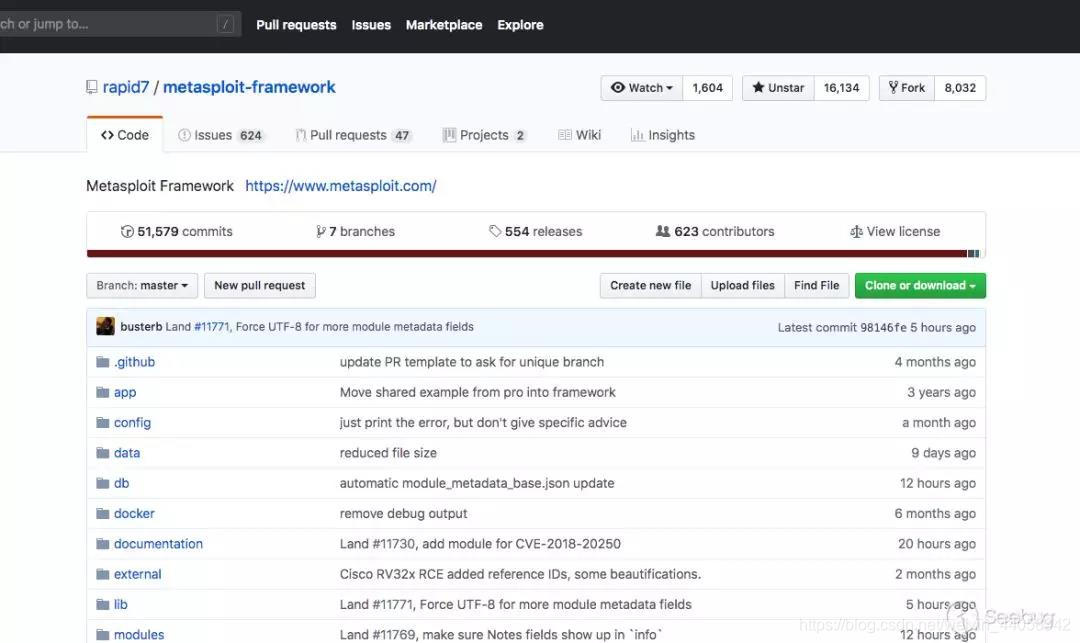View the 7 branches
The height and width of the screenshot is (643, 1080).
point(355,231)
